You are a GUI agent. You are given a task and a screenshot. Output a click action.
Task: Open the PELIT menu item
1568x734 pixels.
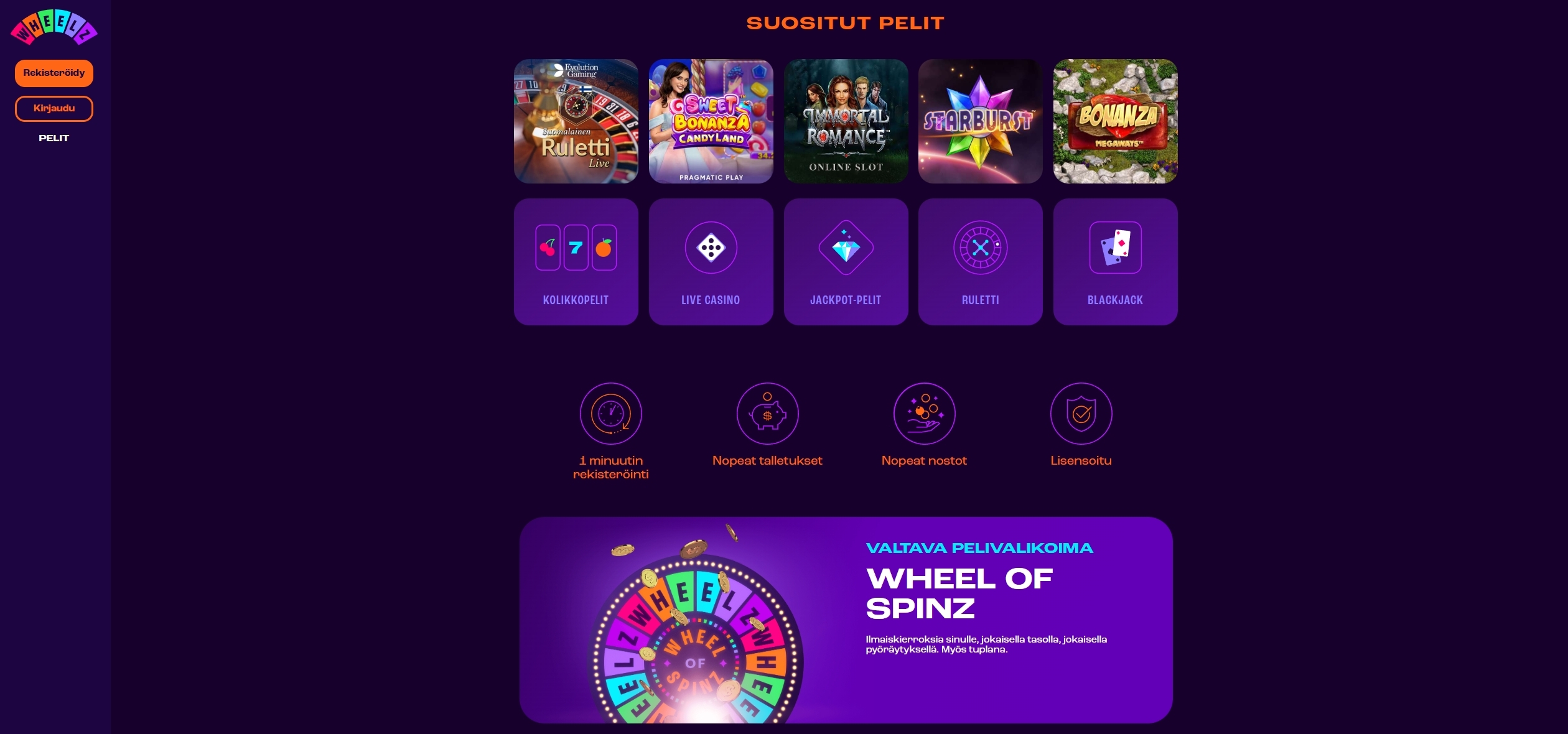tap(54, 138)
